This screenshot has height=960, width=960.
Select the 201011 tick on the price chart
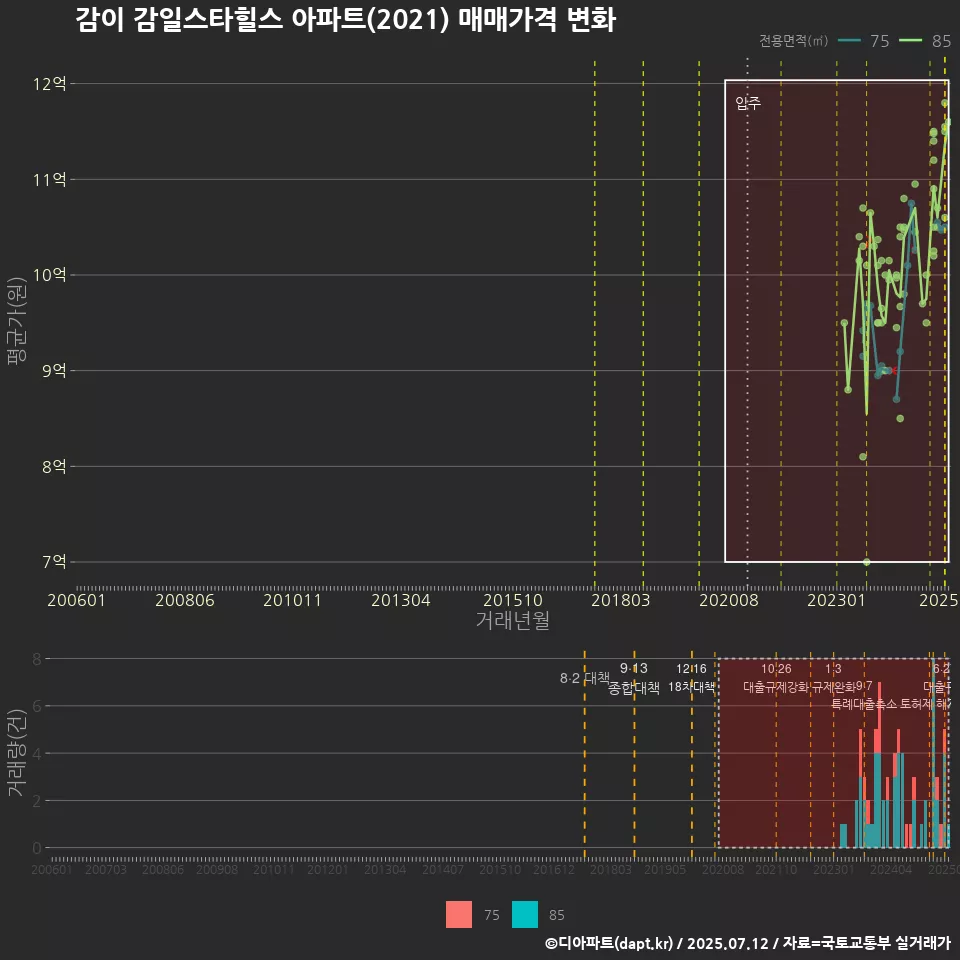click(293, 600)
